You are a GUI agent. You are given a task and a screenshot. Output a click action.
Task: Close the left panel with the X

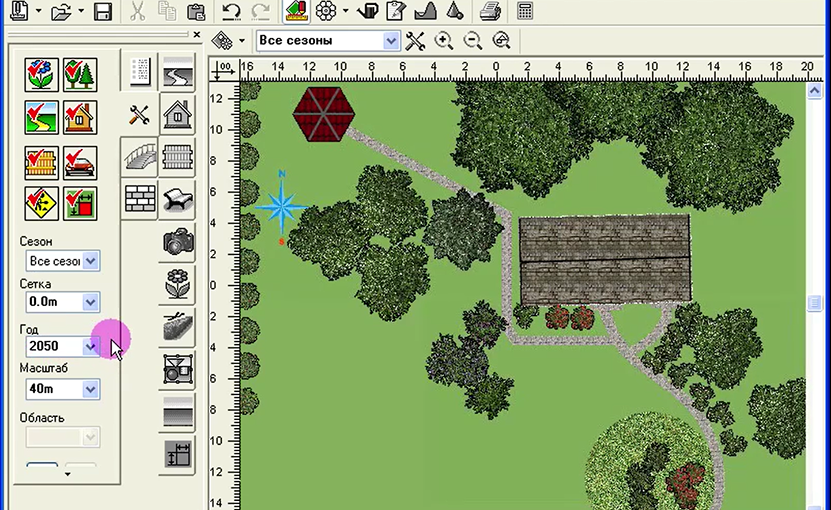(x=197, y=34)
